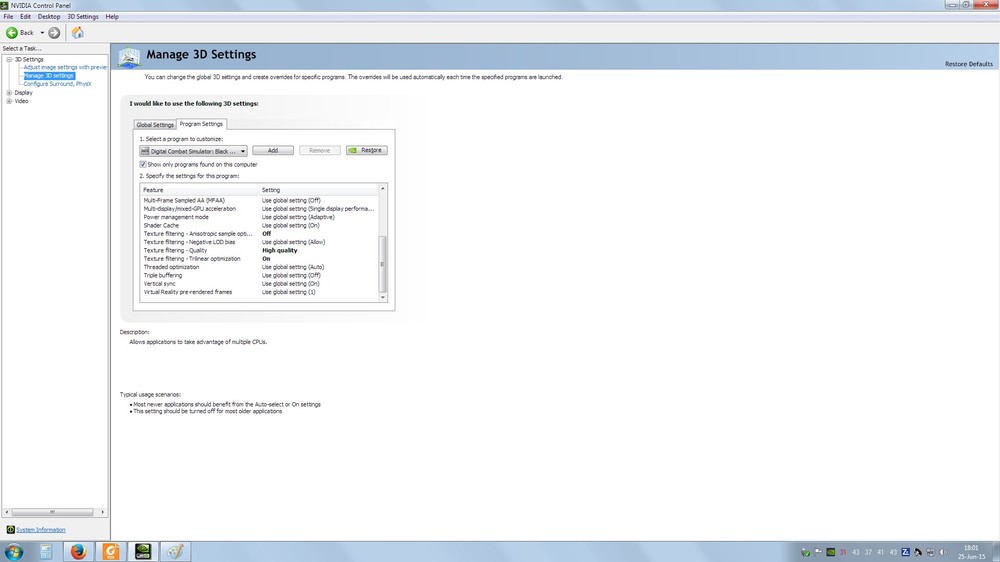Click the Restore button

pos(367,151)
